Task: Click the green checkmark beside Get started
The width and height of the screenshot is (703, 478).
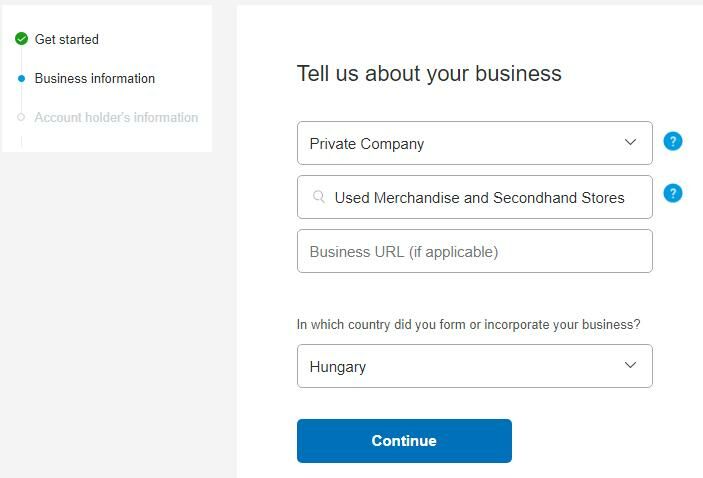Action: coord(21,39)
